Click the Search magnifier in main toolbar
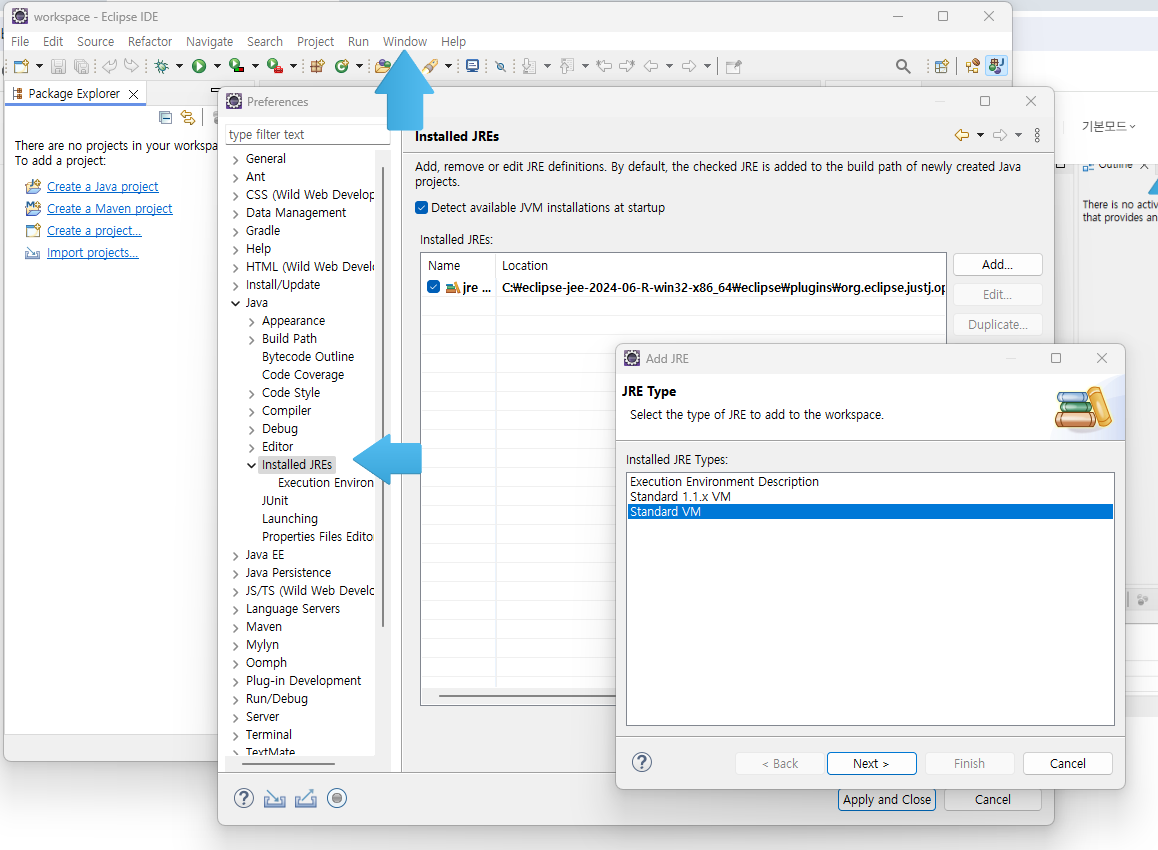This screenshot has width=1158, height=850. click(x=902, y=66)
